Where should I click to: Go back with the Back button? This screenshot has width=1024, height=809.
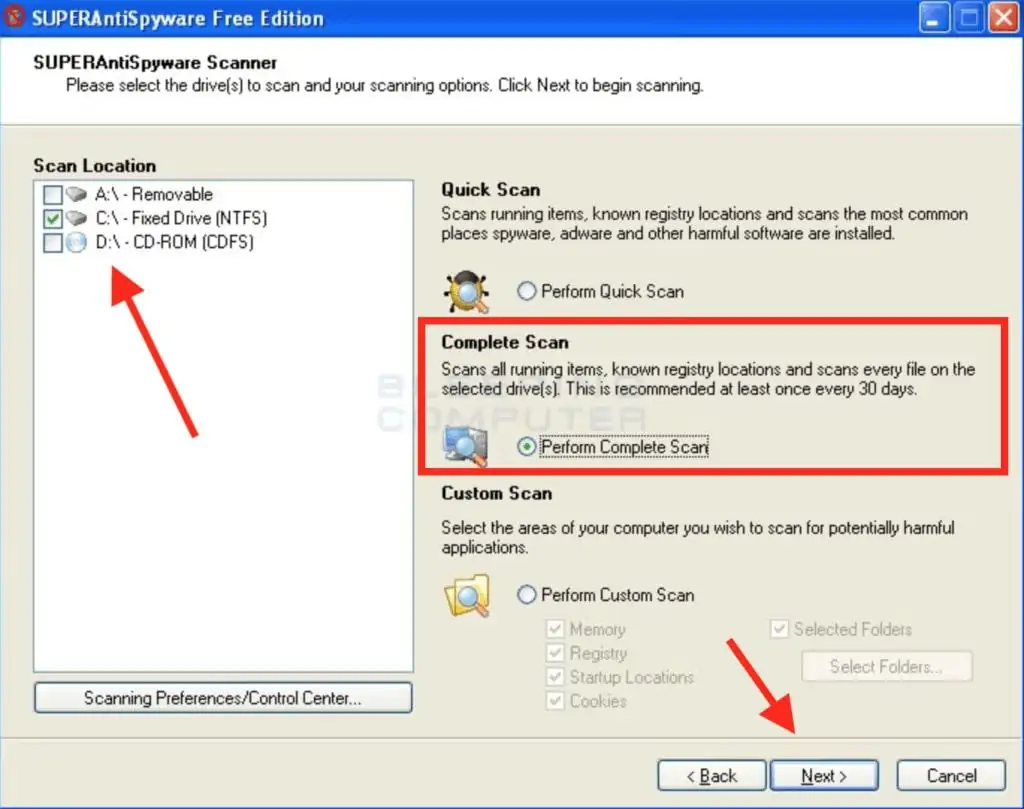pos(712,776)
